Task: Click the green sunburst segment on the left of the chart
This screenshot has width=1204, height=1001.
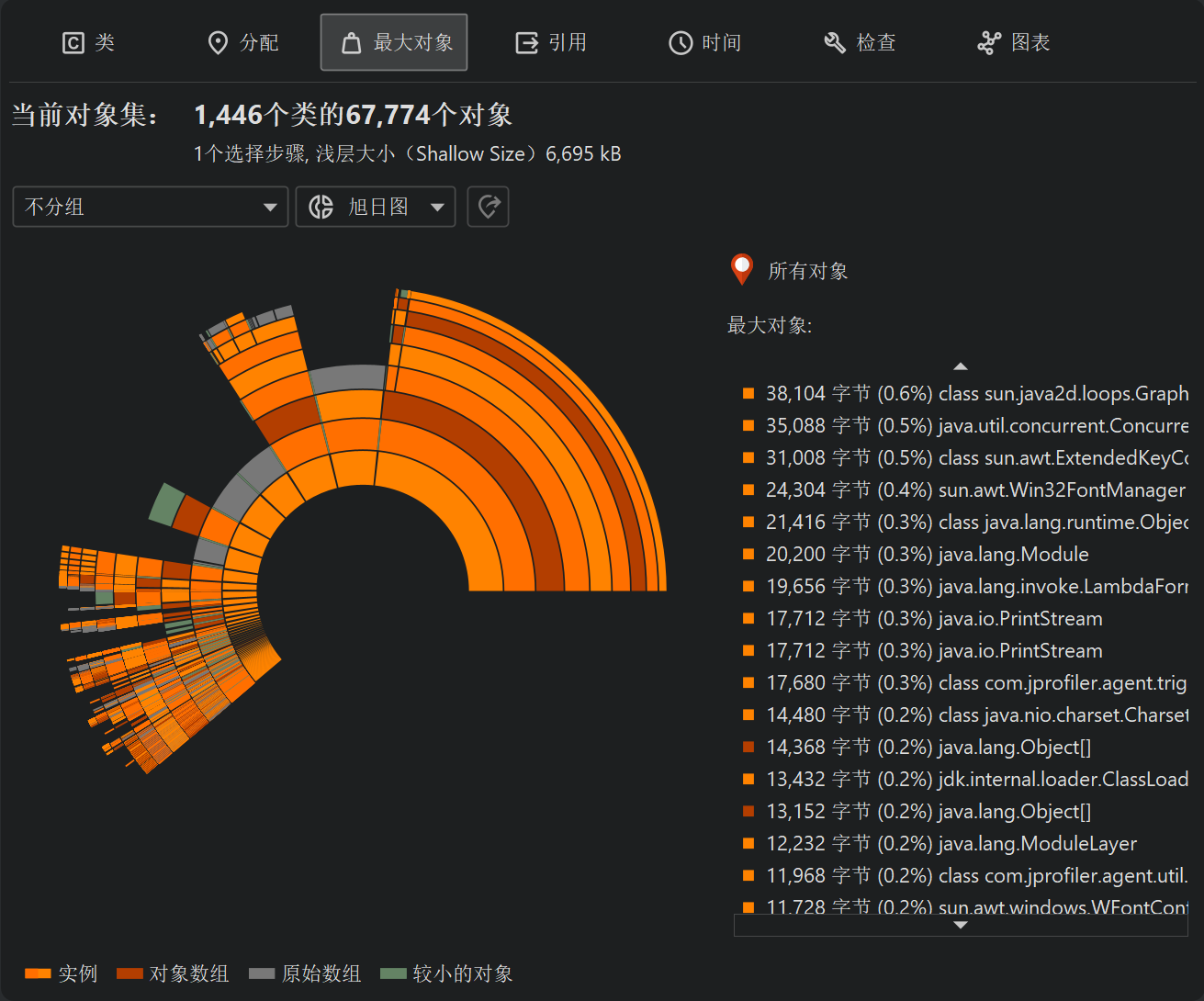Action: pos(167,504)
